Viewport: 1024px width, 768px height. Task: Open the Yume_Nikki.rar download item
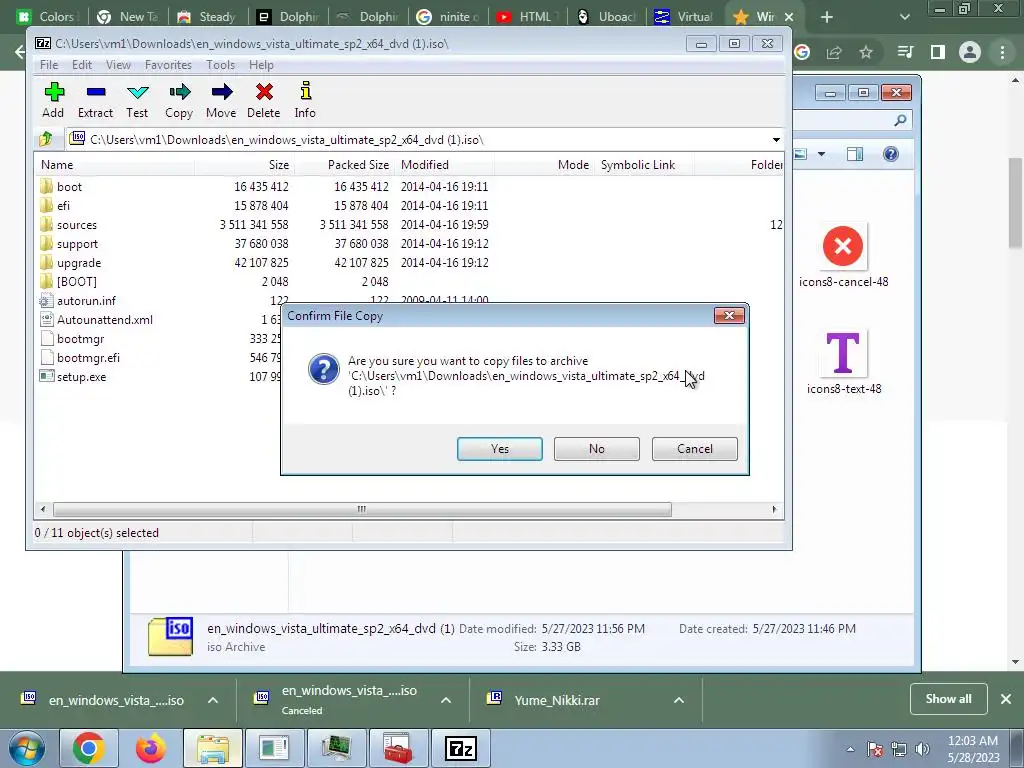(556, 700)
